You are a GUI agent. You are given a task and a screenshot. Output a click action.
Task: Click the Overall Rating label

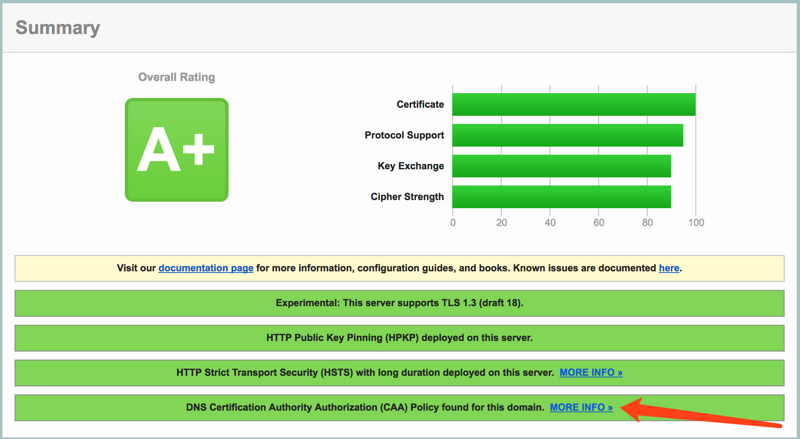[176, 77]
